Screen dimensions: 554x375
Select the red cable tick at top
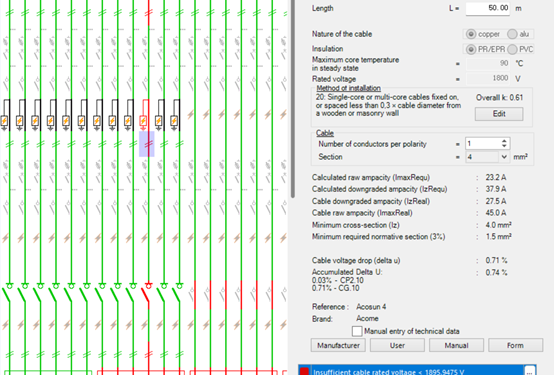(x=149, y=12)
